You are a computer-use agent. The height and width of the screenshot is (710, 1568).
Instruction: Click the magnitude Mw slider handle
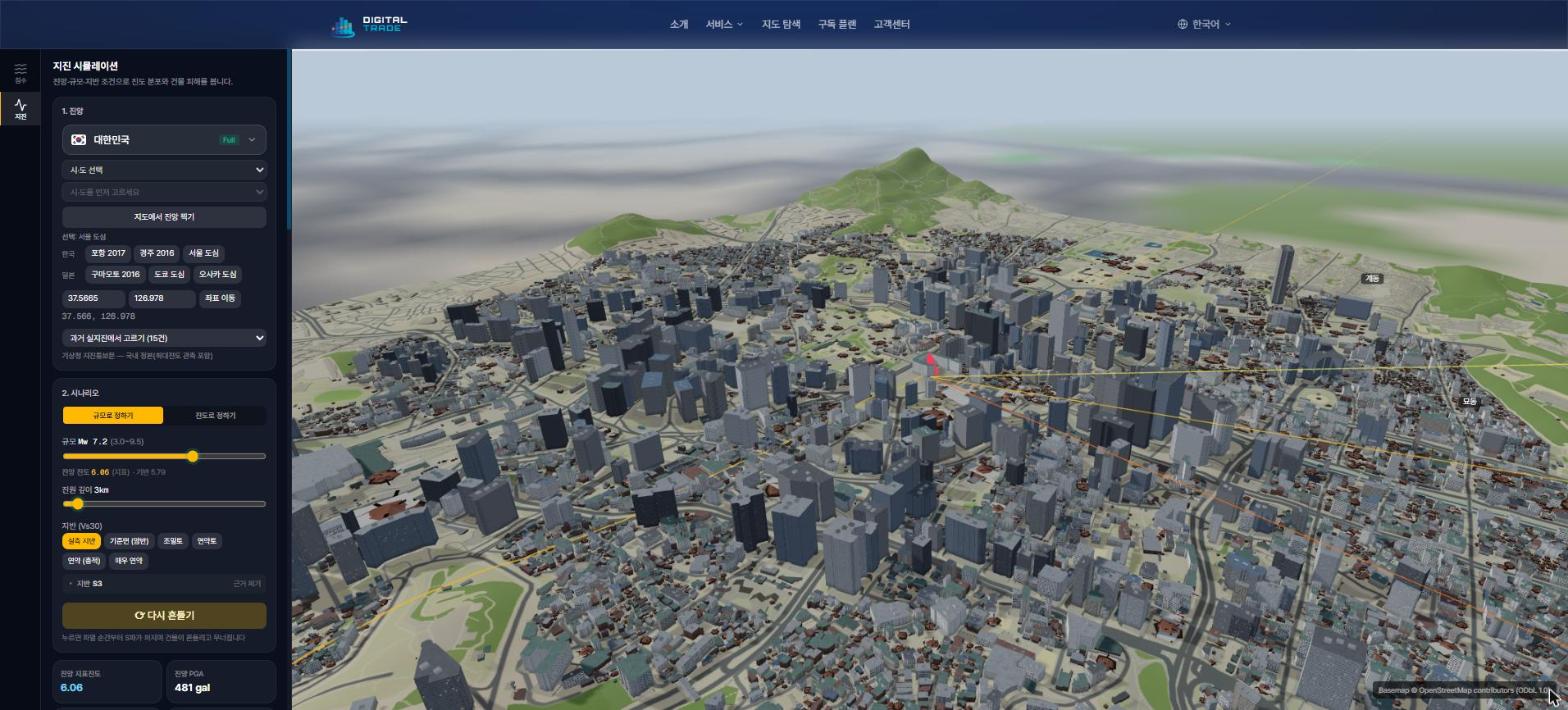pyautogui.click(x=192, y=456)
